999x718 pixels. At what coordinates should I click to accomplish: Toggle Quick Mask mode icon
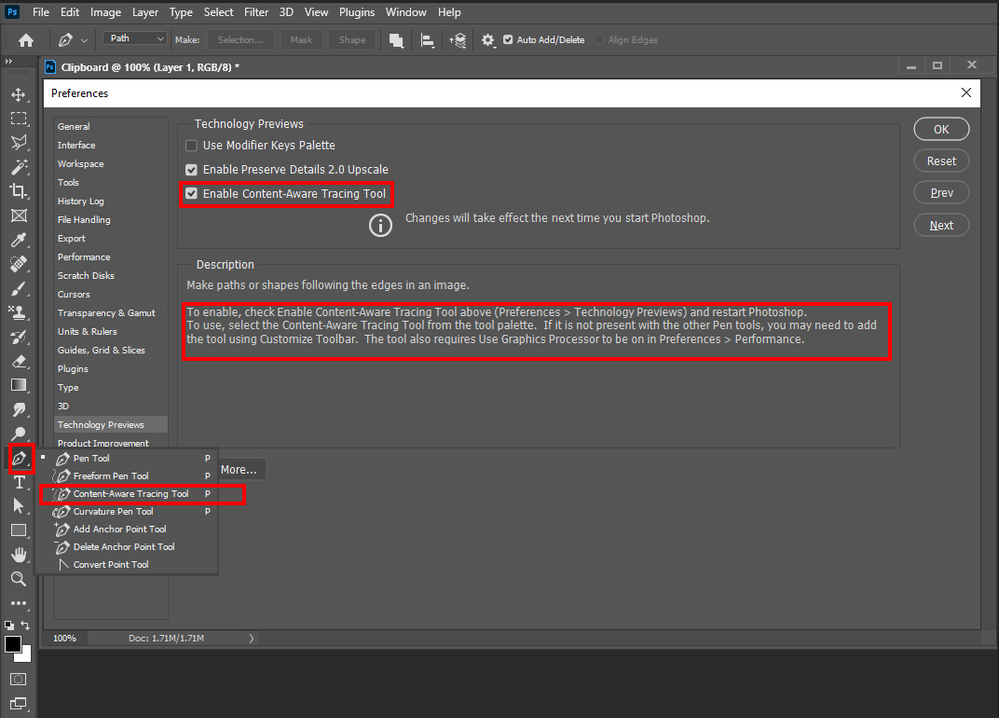(x=18, y=679)
